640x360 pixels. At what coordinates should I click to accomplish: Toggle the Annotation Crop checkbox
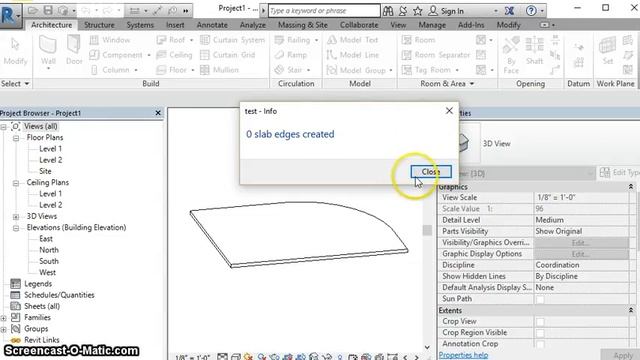[x=540, y=344]
